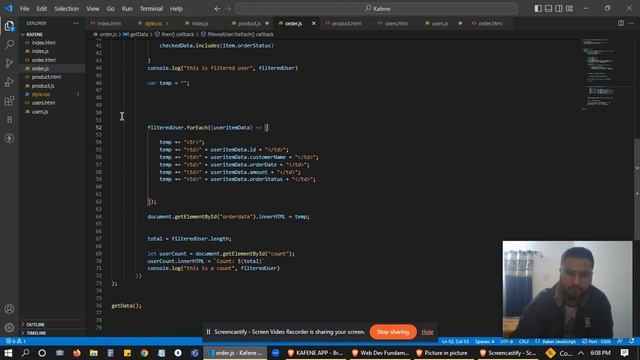Switch to the users.html tab
This screenshot has width=640, height=360.
pyautogui.click(x=396, y=23)
